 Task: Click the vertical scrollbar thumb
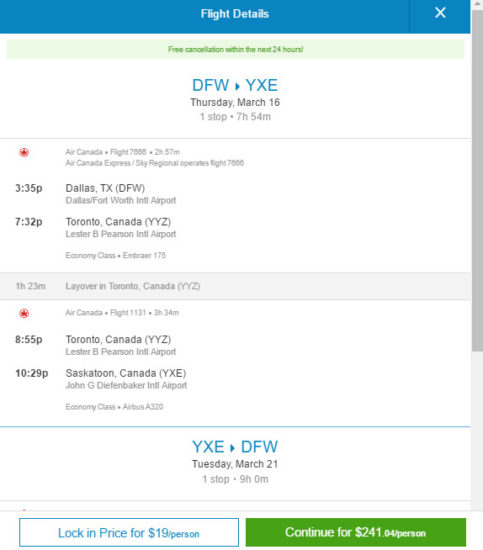pos(477,181)
